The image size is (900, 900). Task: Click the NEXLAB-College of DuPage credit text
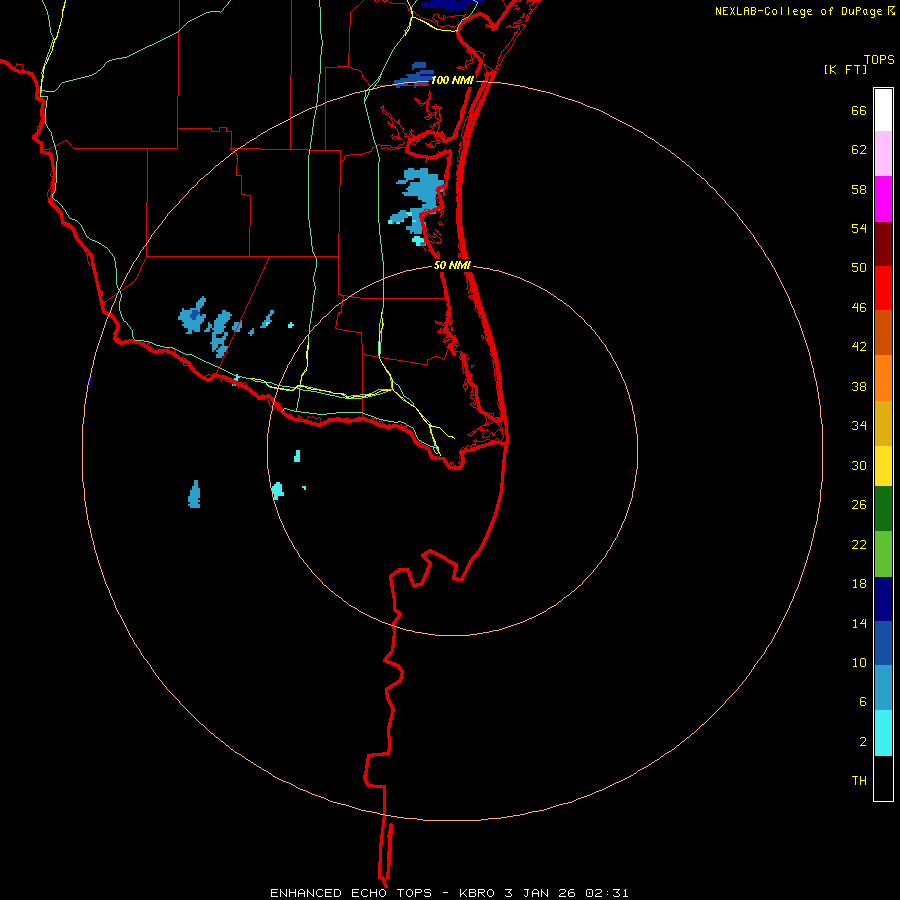tap(801, 11)
